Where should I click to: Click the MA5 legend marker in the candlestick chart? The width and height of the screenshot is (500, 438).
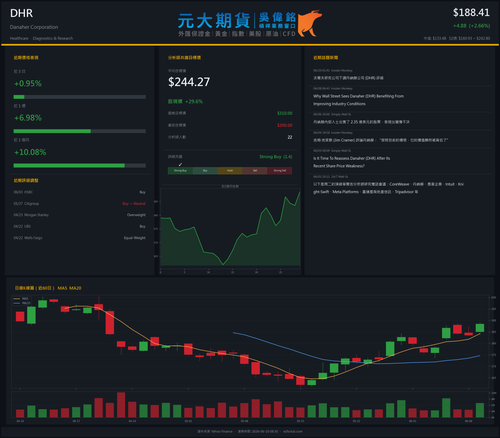[x=17, y=299]
